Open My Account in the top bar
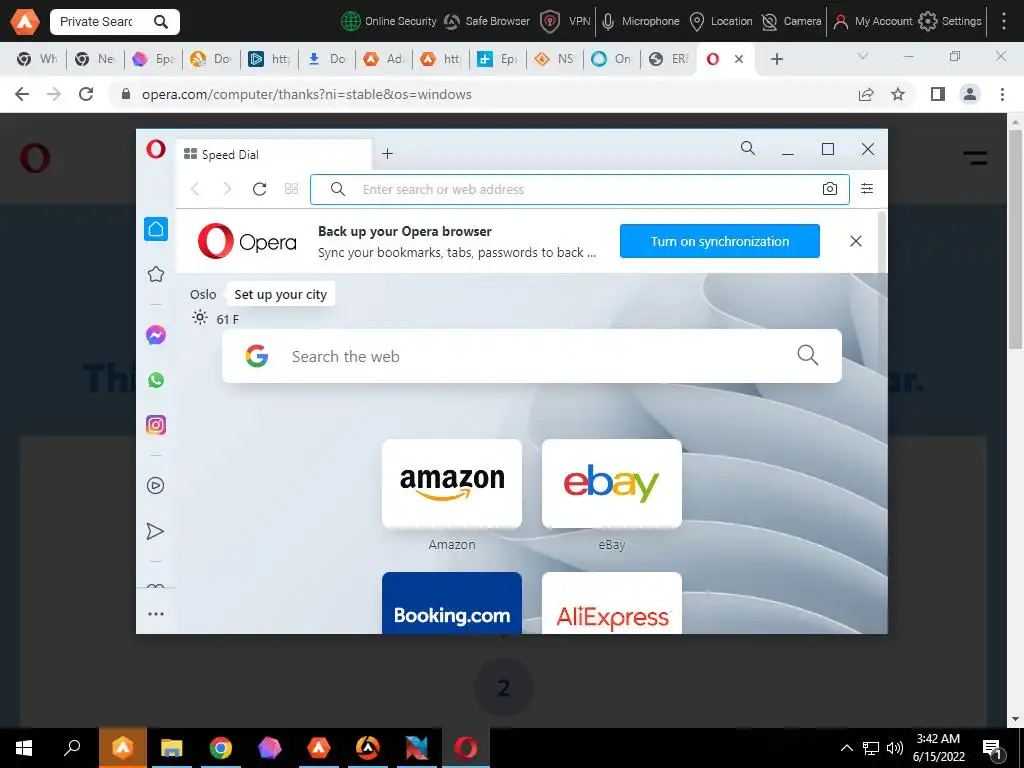The height and width of the screenshot is (768, 1024). coord(872,22)
